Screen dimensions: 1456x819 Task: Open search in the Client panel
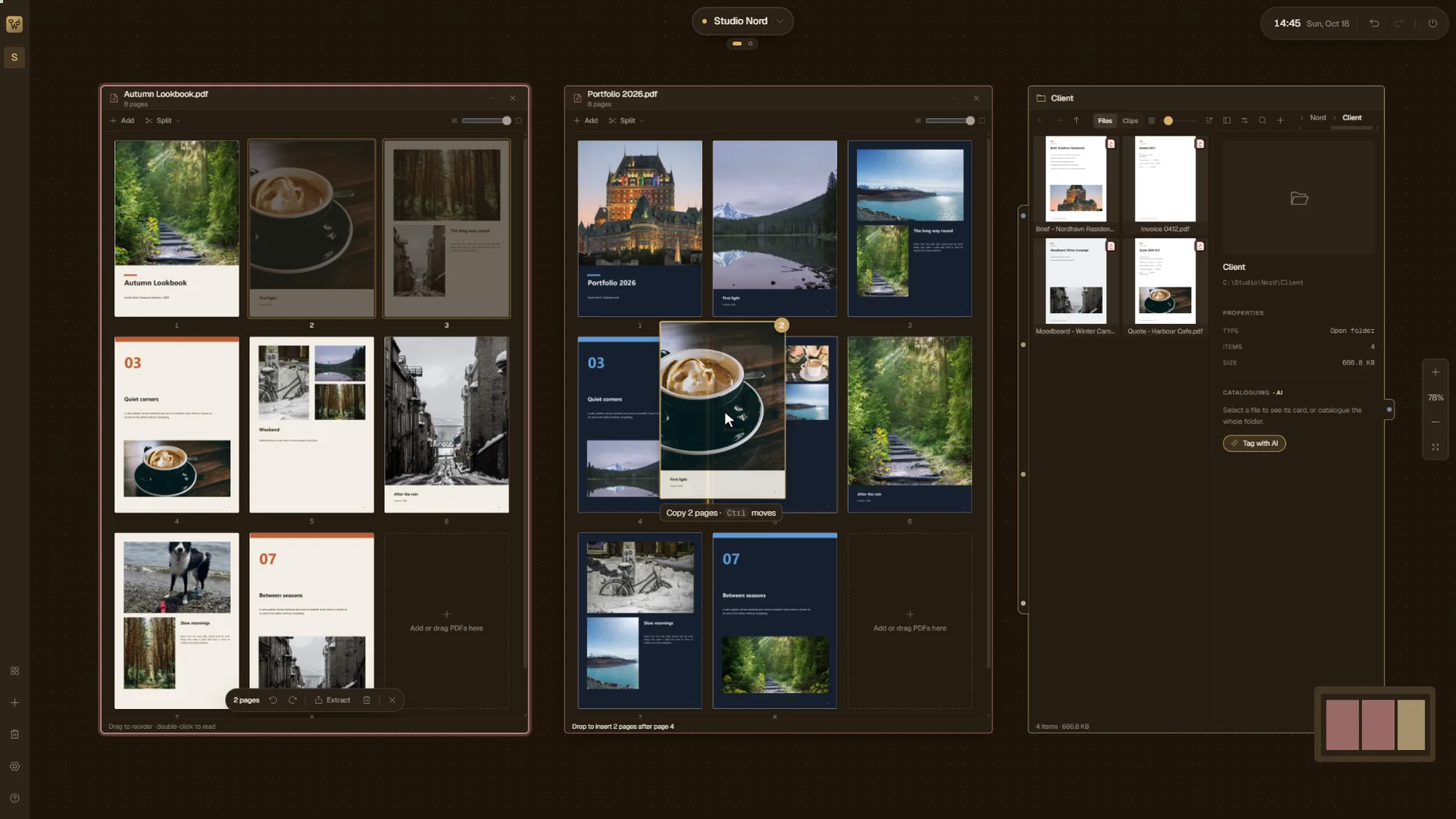[x=1262, y=121]
